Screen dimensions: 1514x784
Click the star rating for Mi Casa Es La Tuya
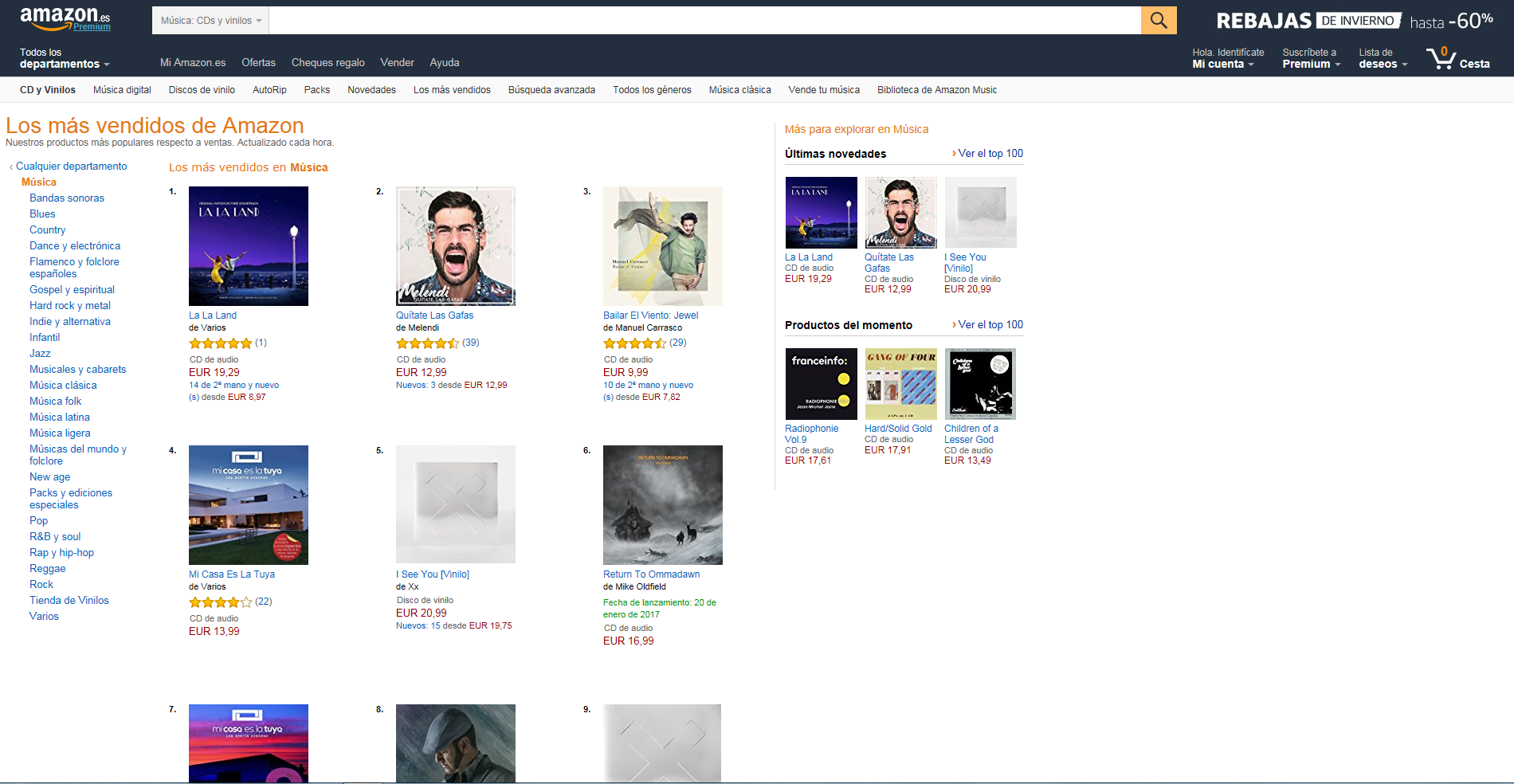(220, 602)
